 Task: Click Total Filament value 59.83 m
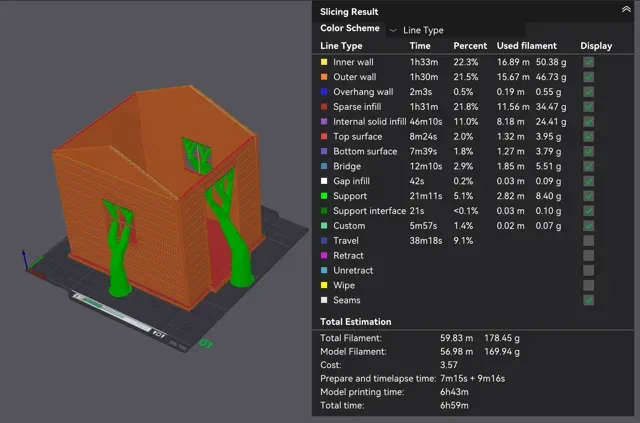click(456, 338)
